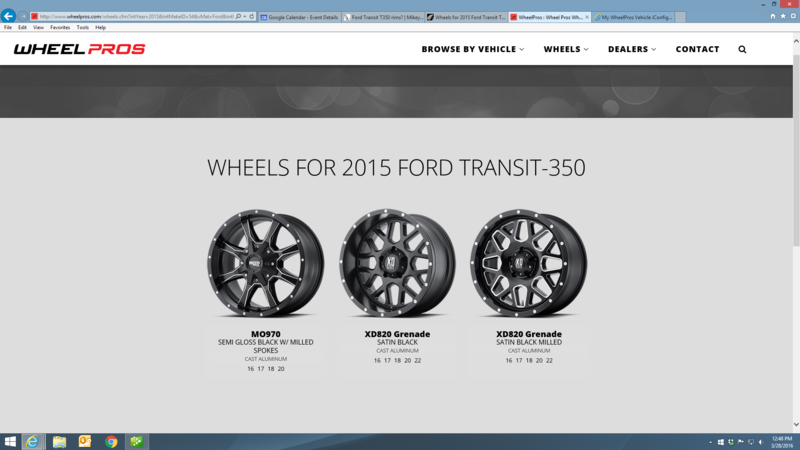Screen dimensions: 800x450
Task: Click the Wheel Pros logo
Action: 80,49
